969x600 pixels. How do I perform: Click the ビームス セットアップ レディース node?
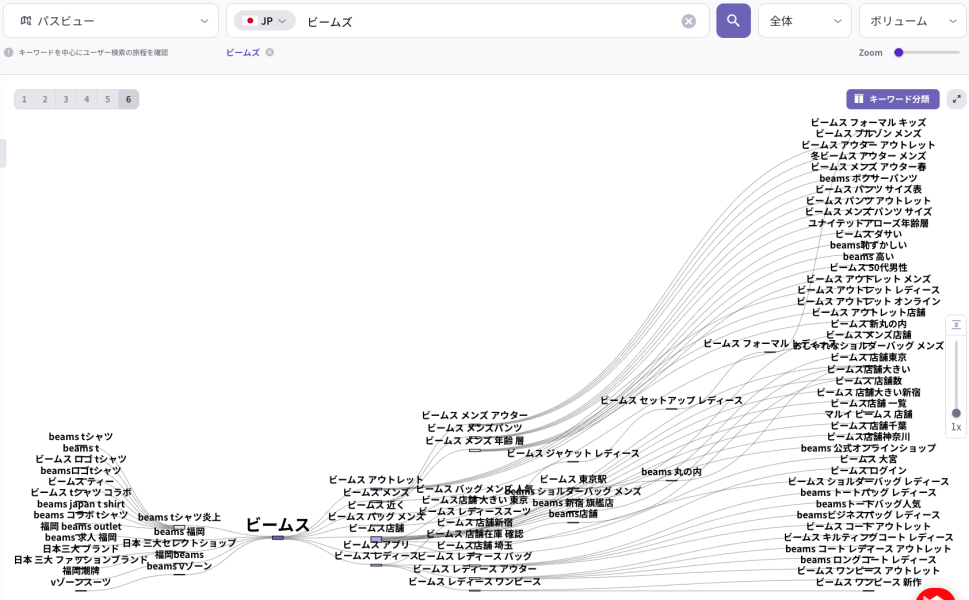[x=672, y=400]
